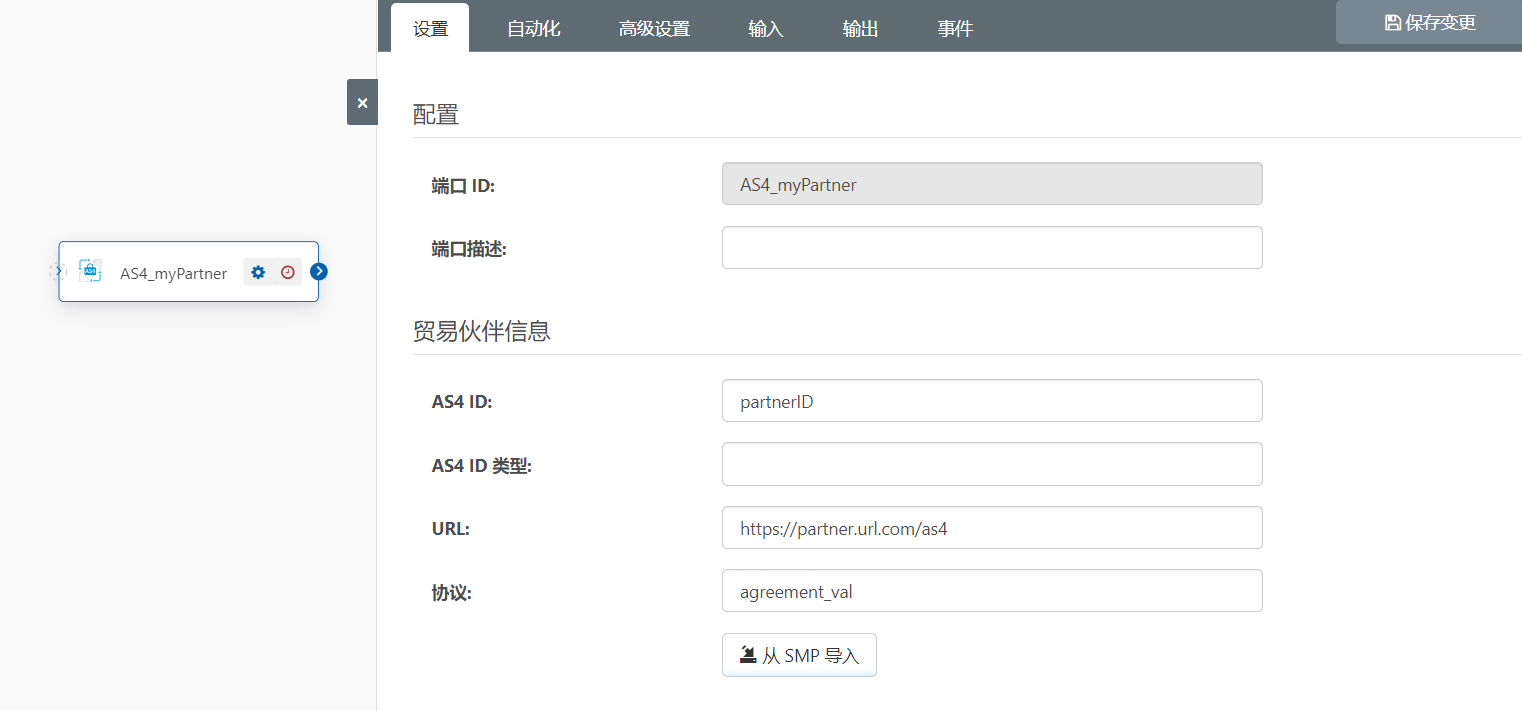Image resolution: width=1522 pixels, height=711 pixels.
Task: Close the settings panel with the X
Action: click(x=362, y=102)
